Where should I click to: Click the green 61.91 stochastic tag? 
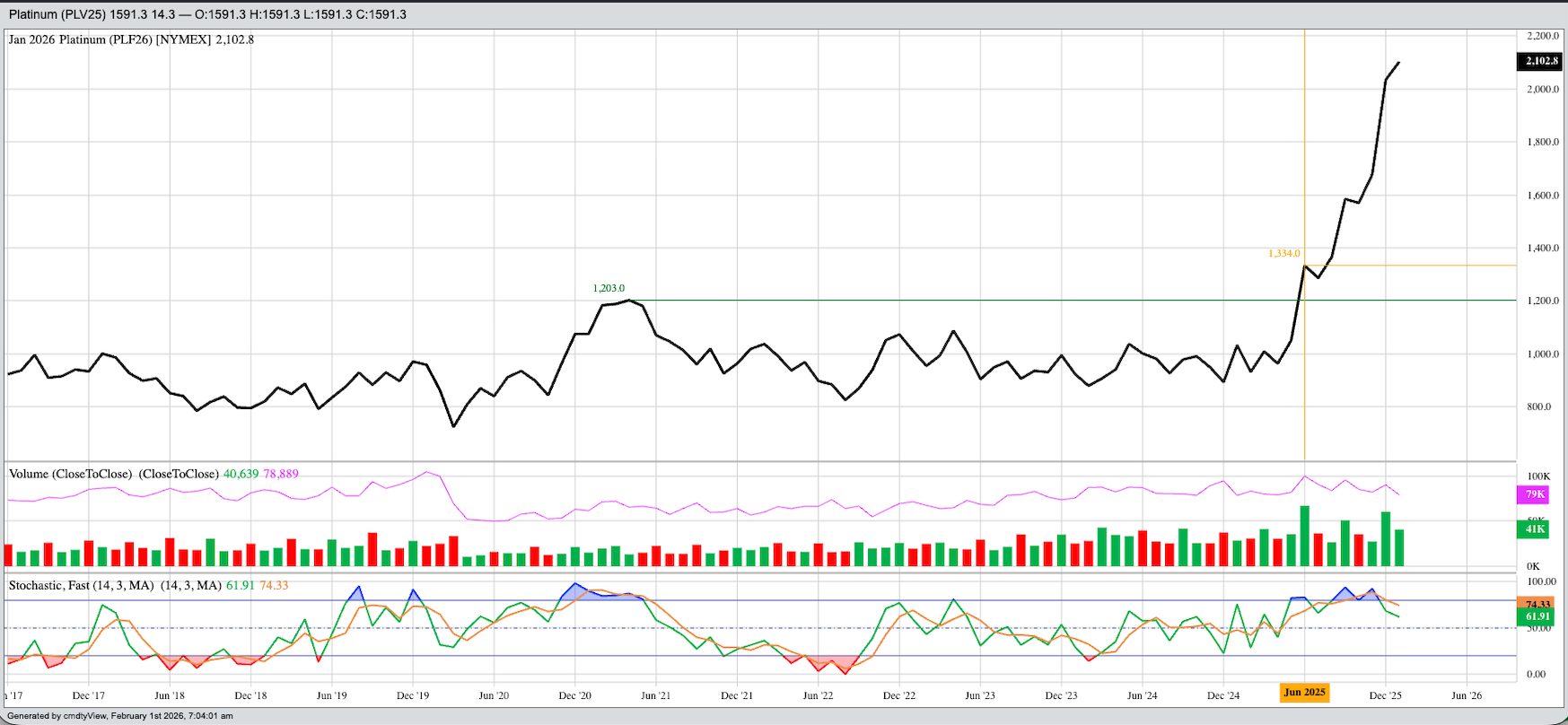[x=1537, y=616]
